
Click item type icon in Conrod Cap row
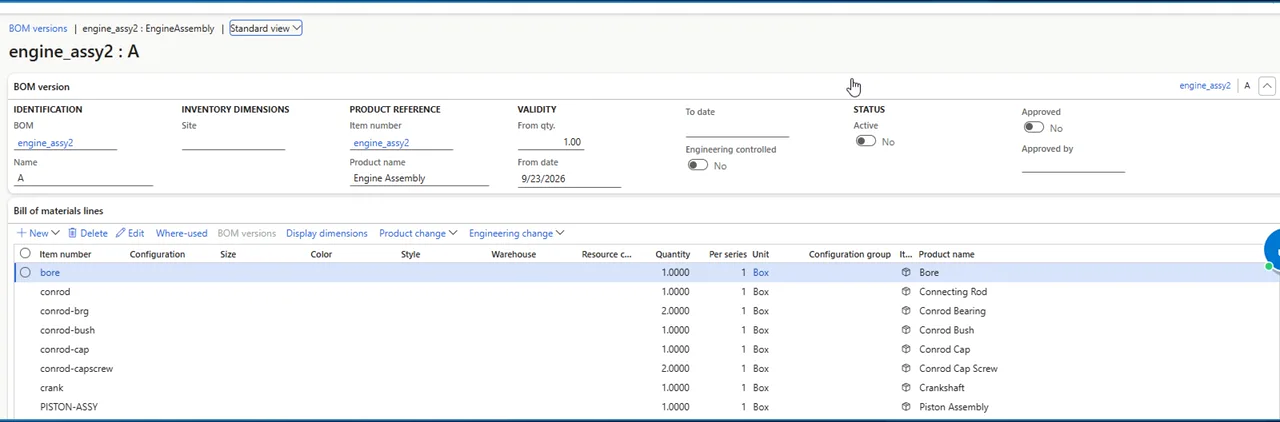point(906,349)
